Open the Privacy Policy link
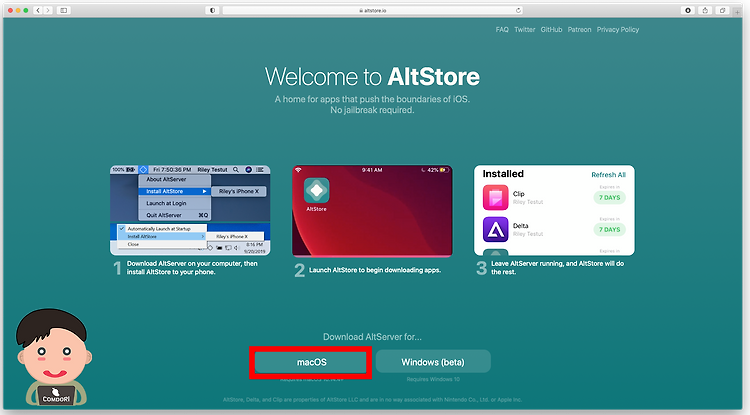Screen dimensions: 750x415 [618, 30]
